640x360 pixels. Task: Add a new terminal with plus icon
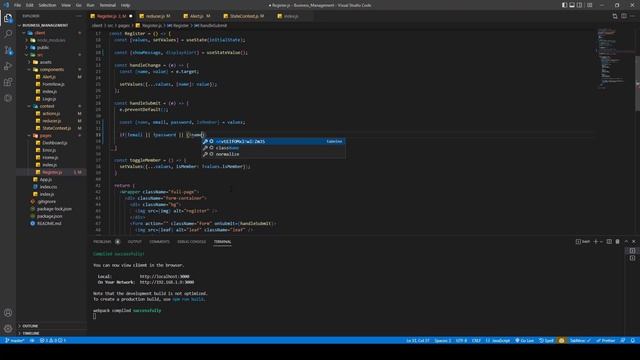point(596,242)
